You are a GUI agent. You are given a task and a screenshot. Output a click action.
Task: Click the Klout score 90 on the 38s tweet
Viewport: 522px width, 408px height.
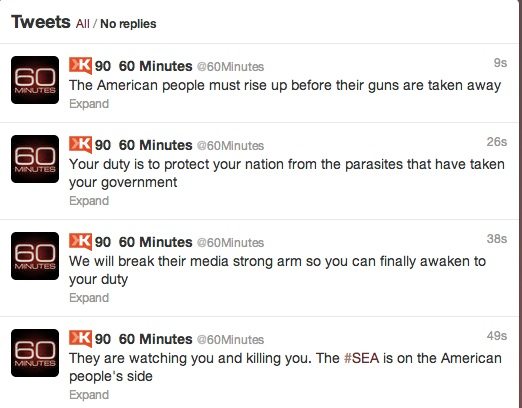(x=103, y=242)
